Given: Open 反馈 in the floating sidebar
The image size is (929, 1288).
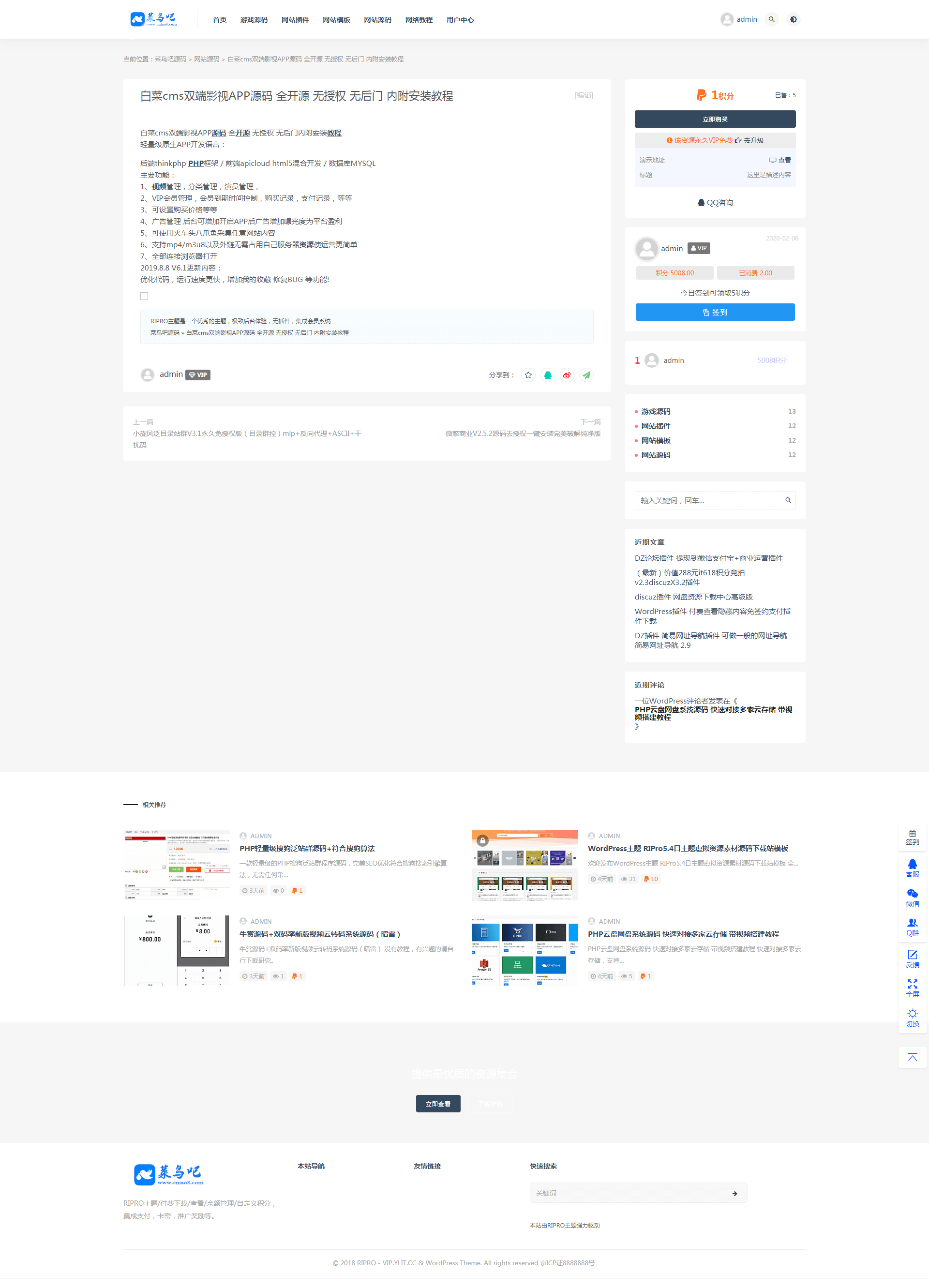Looking at the screenshot, I should click(x=912, y=959).
